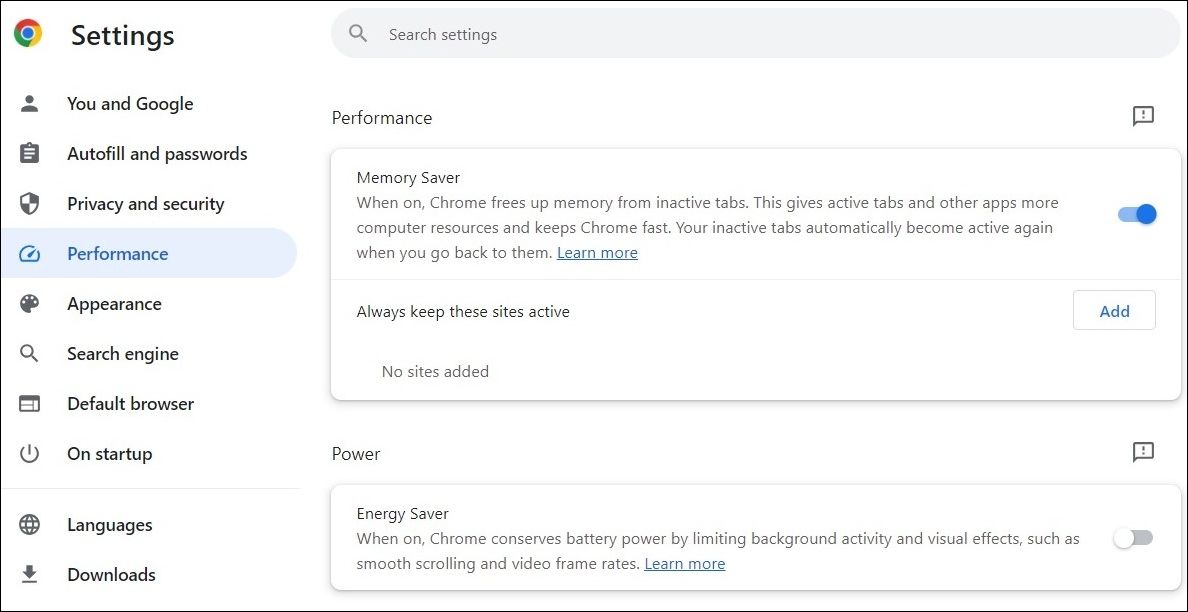Screen dimensions: 1188x612
Task: Disable the Memory Saver toggle
Action: (1136, 214)
